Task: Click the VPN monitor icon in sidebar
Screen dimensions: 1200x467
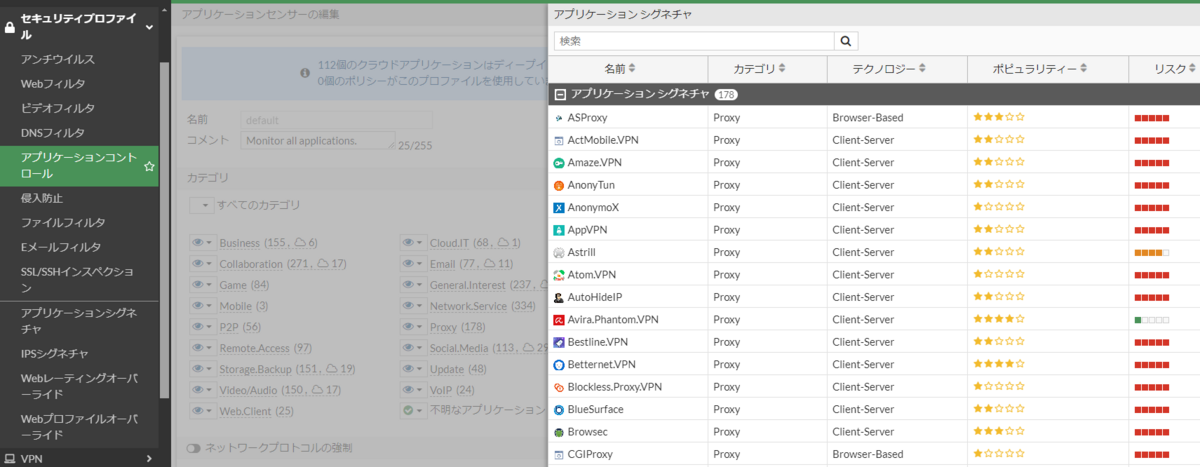Action: pos(9,459)
